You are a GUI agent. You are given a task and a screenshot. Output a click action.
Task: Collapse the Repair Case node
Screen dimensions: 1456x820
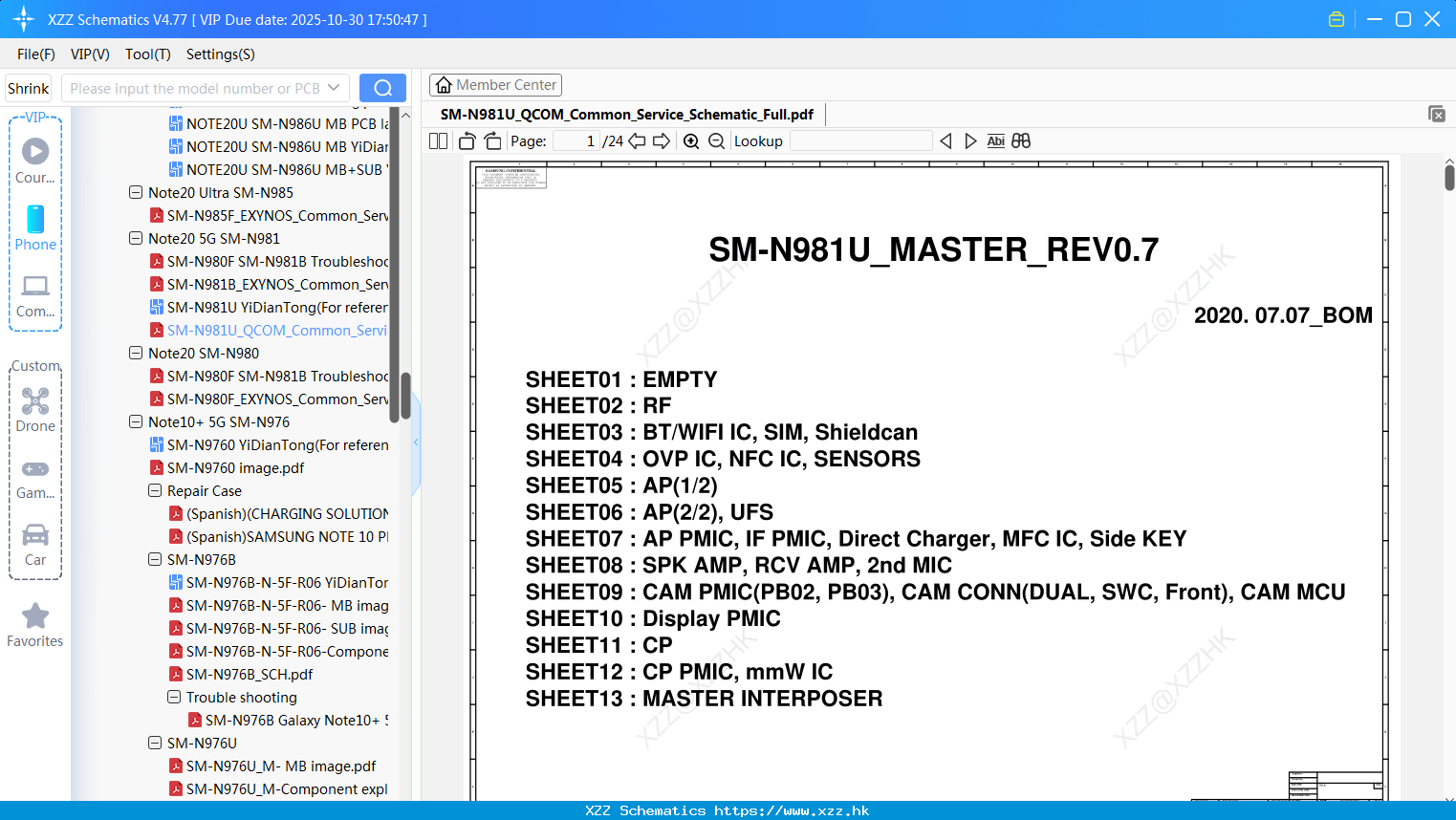155,490
